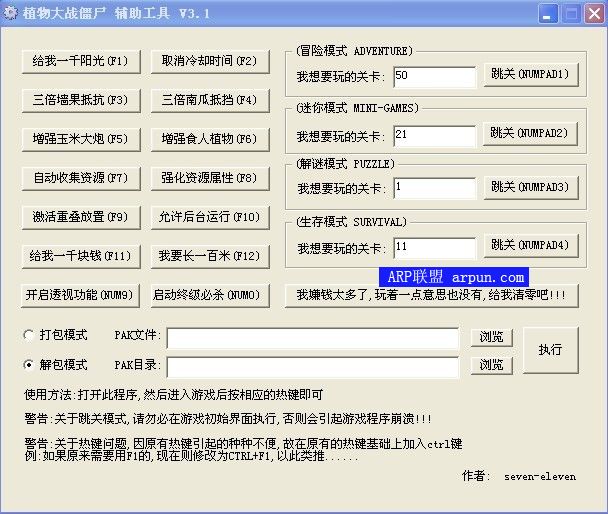Click 给我一千阳光 (F1) button
The image size is (608, 514).
(x=81, y=61)
